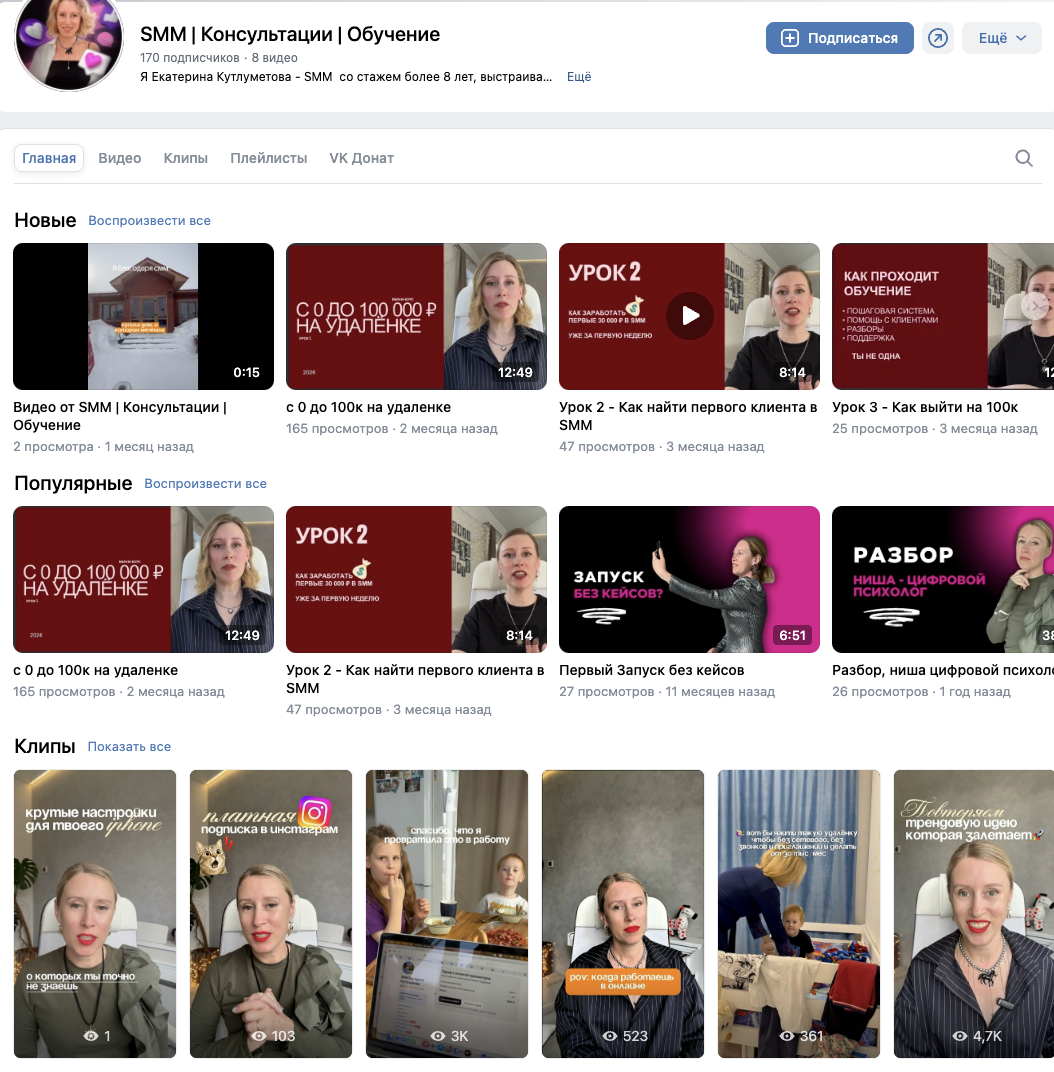Viewport: 1054px width, 1072px height.
Task: Open the Урок 2 thumbnail in Популярные
Action: click(x=416, y=579)
